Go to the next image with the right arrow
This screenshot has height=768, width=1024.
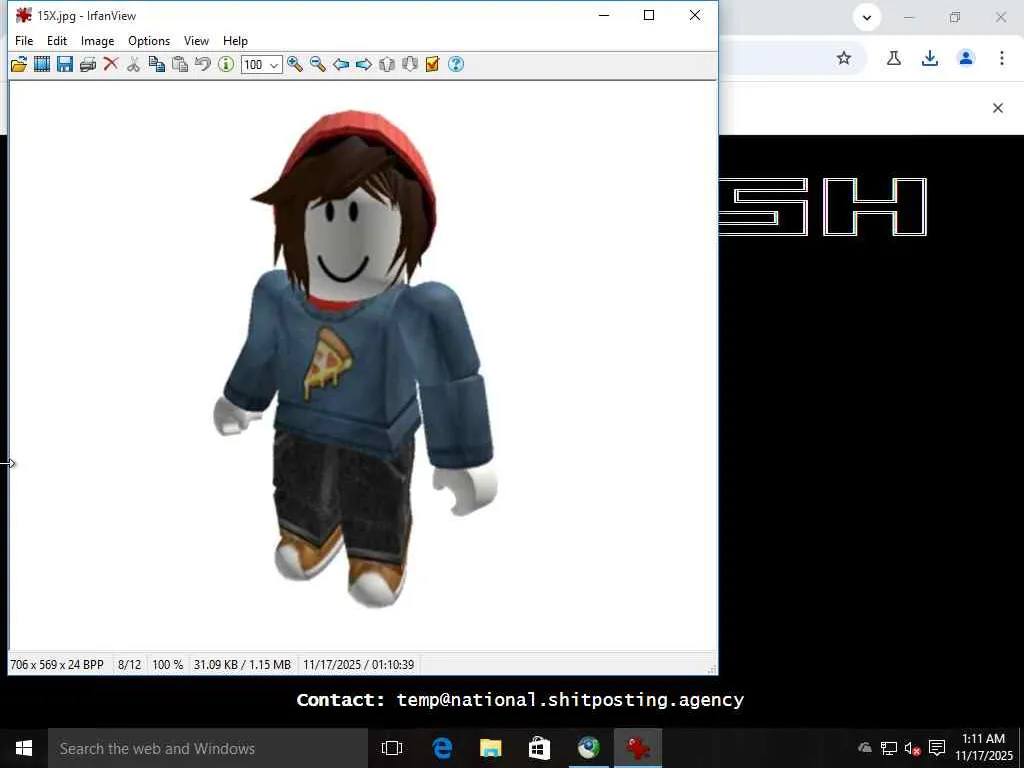coord(364,64)
